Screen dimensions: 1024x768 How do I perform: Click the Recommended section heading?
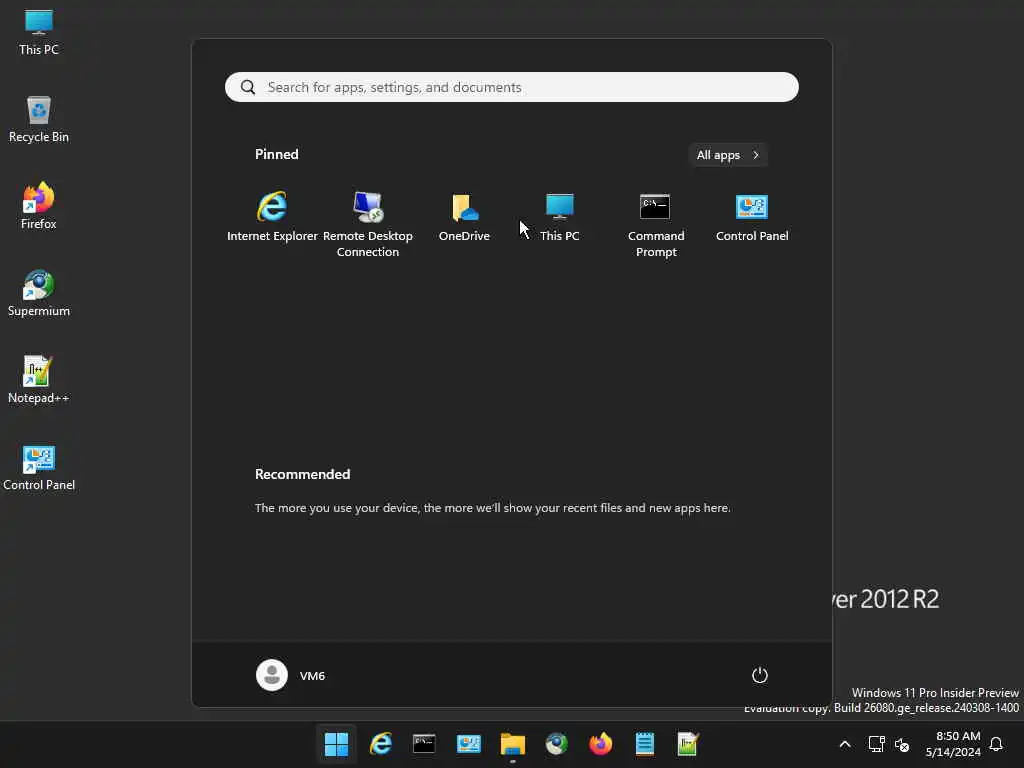302,474
